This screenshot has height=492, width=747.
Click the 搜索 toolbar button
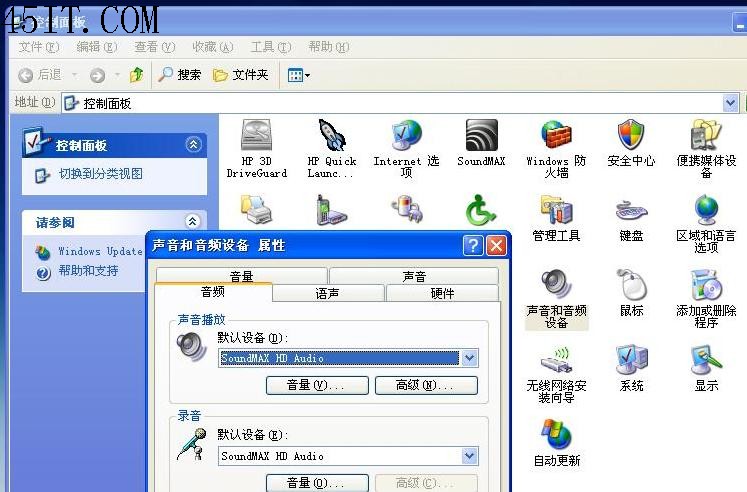[180, 75]
